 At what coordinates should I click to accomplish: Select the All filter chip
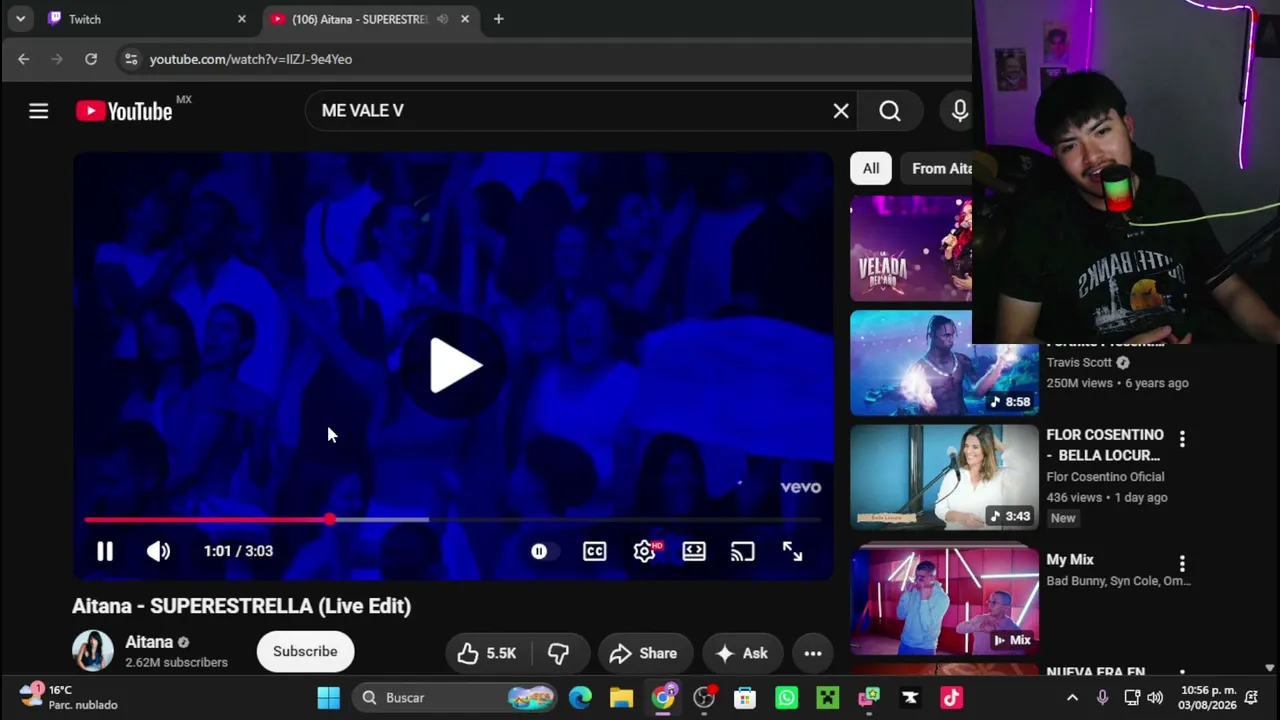(x=871, y=169)
